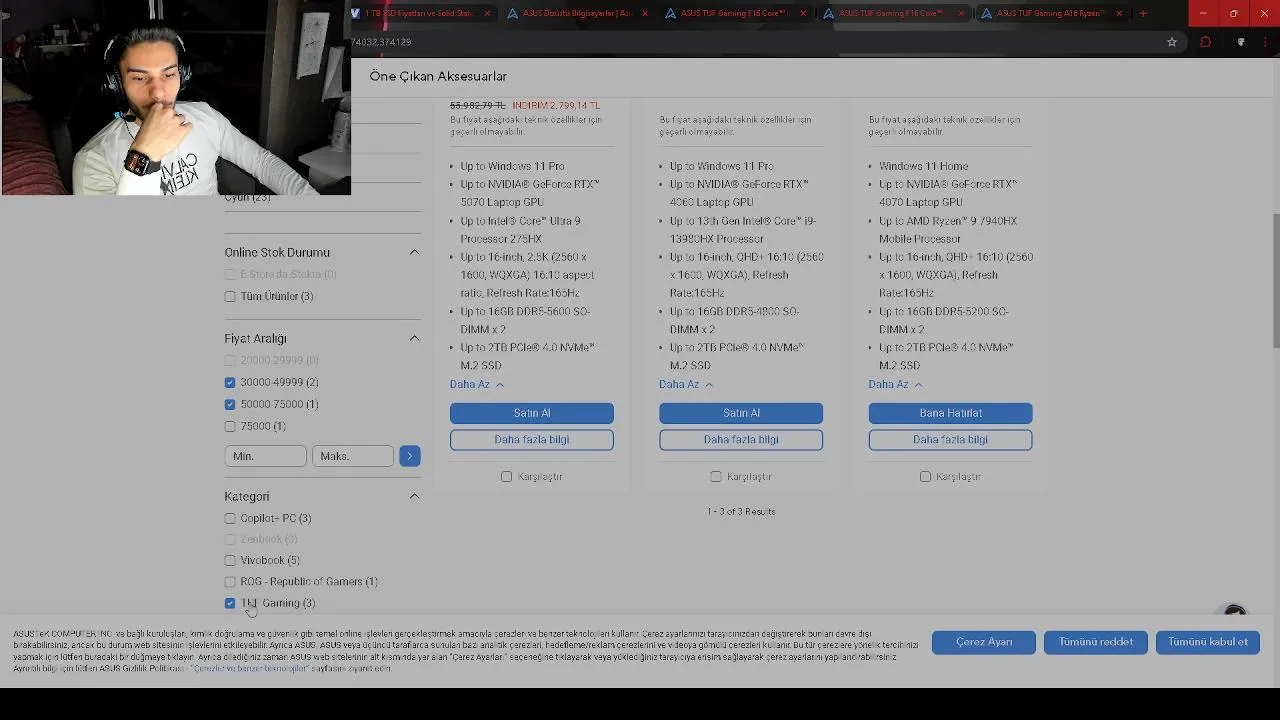
Task: Click the 'INDIRIM 2.799,14 TL' discount text
Action: pos(556,105)
